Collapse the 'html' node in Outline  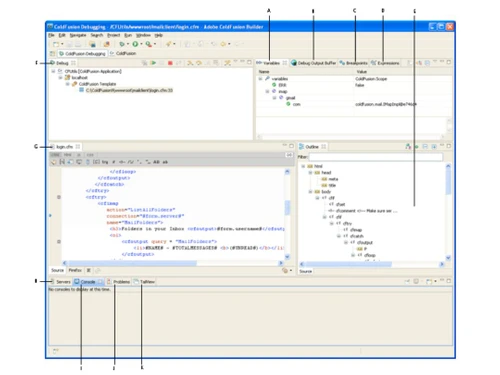pyautogui.click(x=303, y=166)
